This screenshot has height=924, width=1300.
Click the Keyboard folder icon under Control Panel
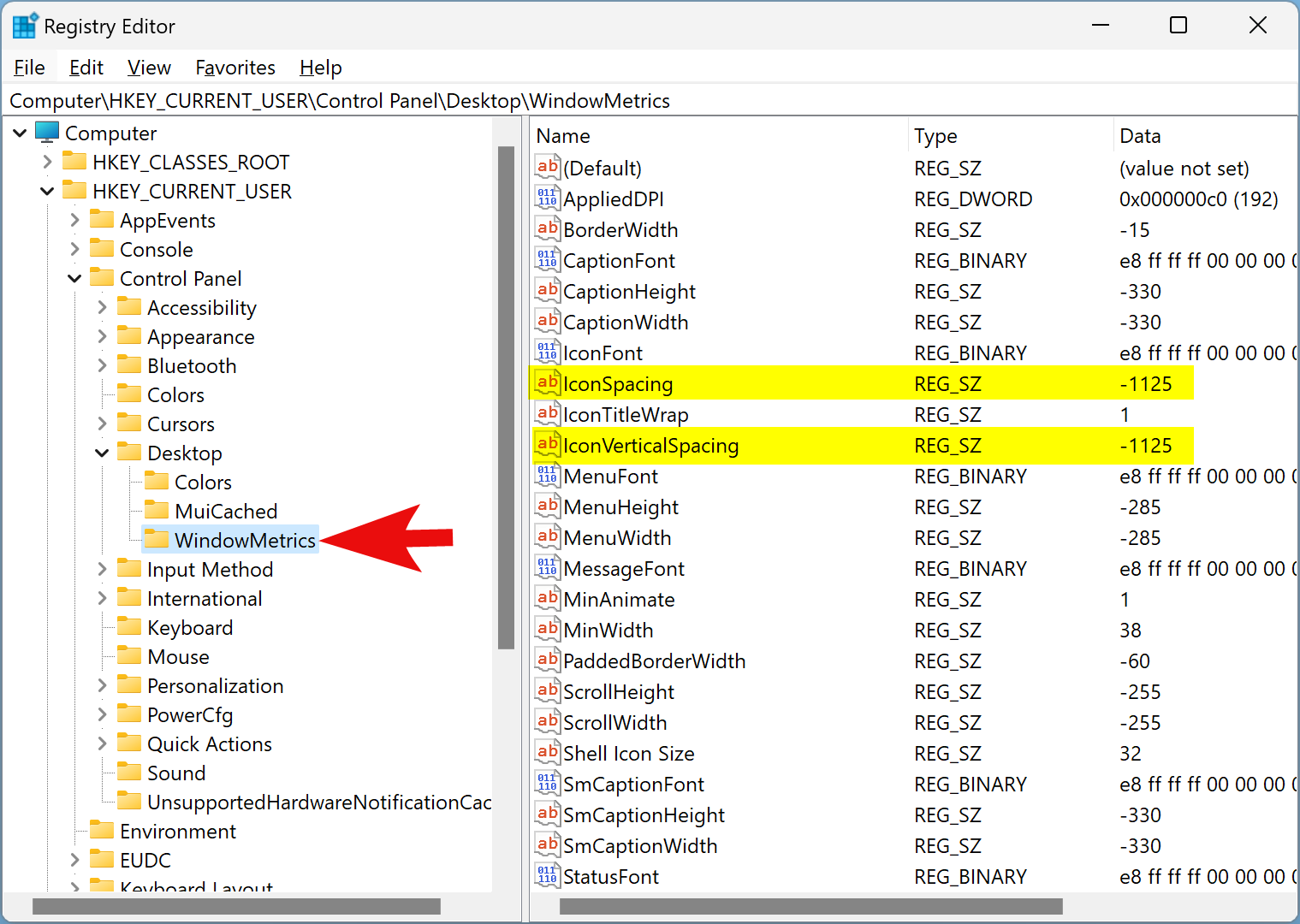coord(129,626)
